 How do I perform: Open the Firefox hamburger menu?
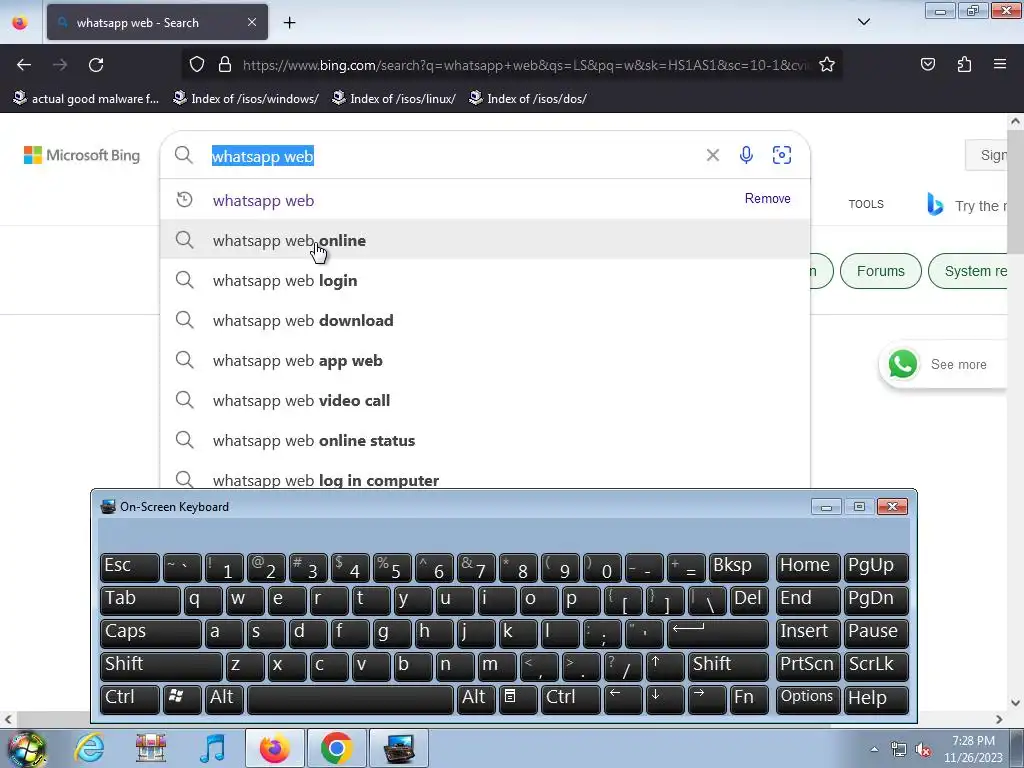[x=1000, y=65]
